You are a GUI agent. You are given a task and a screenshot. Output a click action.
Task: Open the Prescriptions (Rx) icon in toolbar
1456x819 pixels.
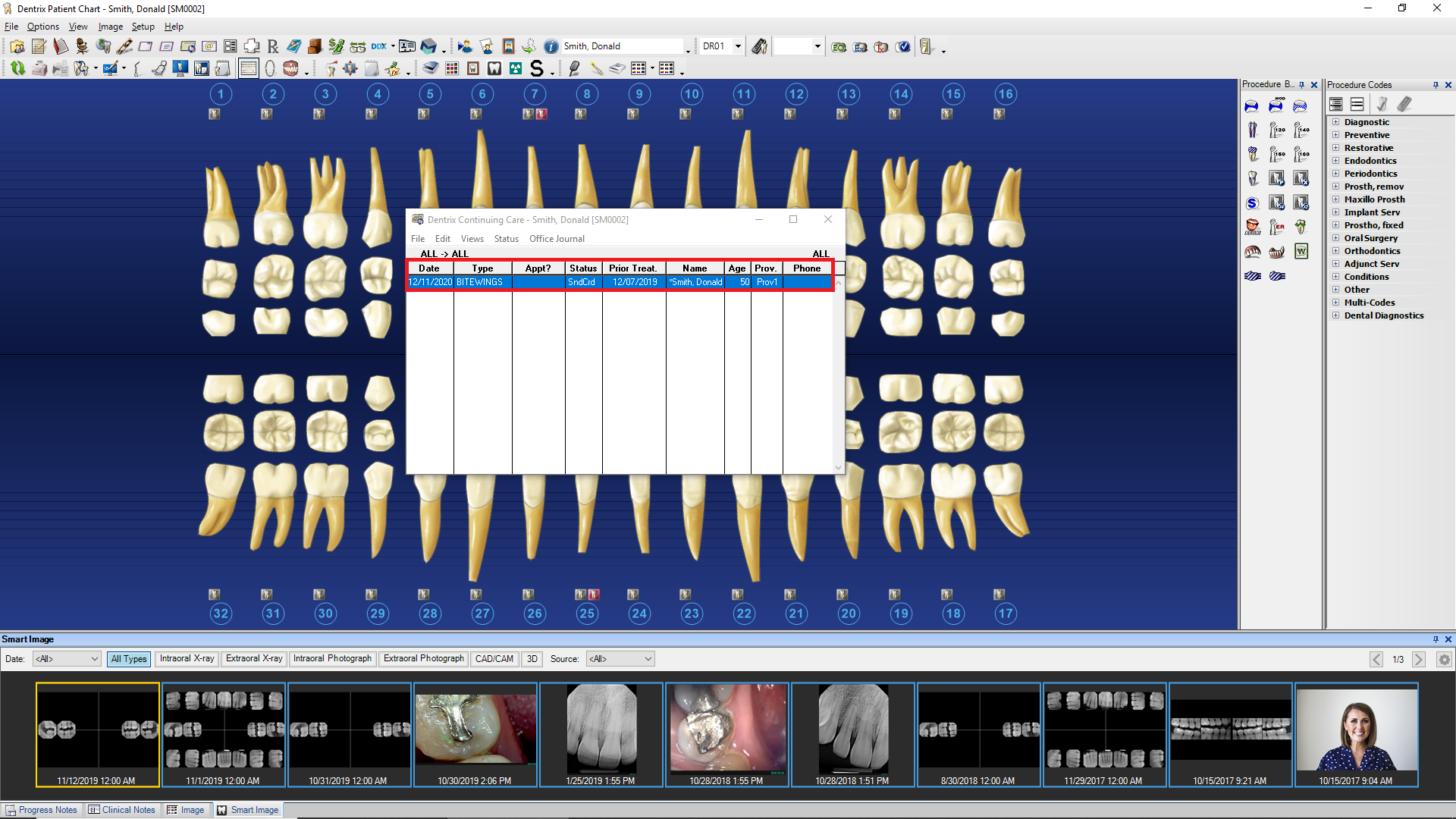(x=273, y=46)
